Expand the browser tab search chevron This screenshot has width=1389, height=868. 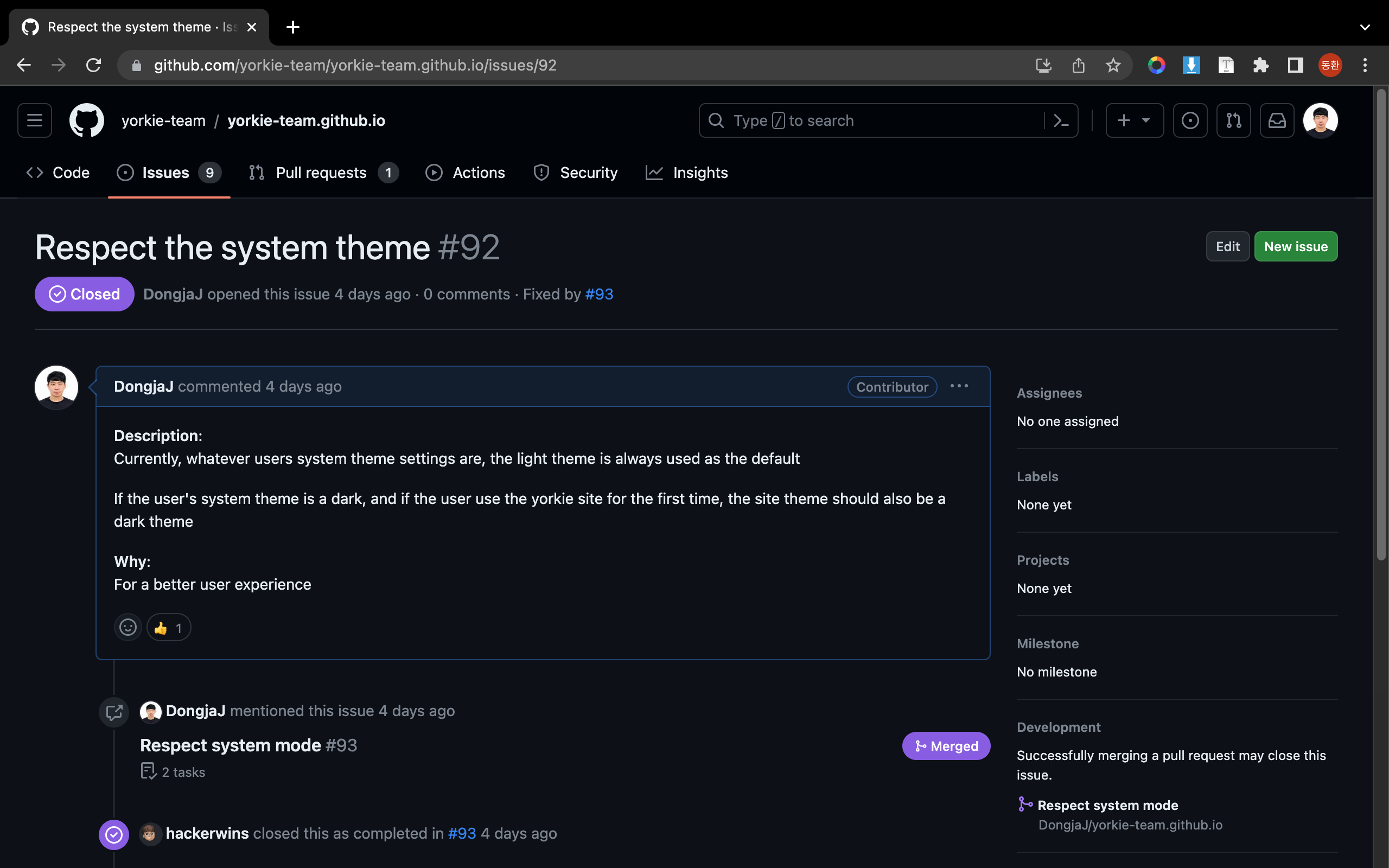[1365, 27]
